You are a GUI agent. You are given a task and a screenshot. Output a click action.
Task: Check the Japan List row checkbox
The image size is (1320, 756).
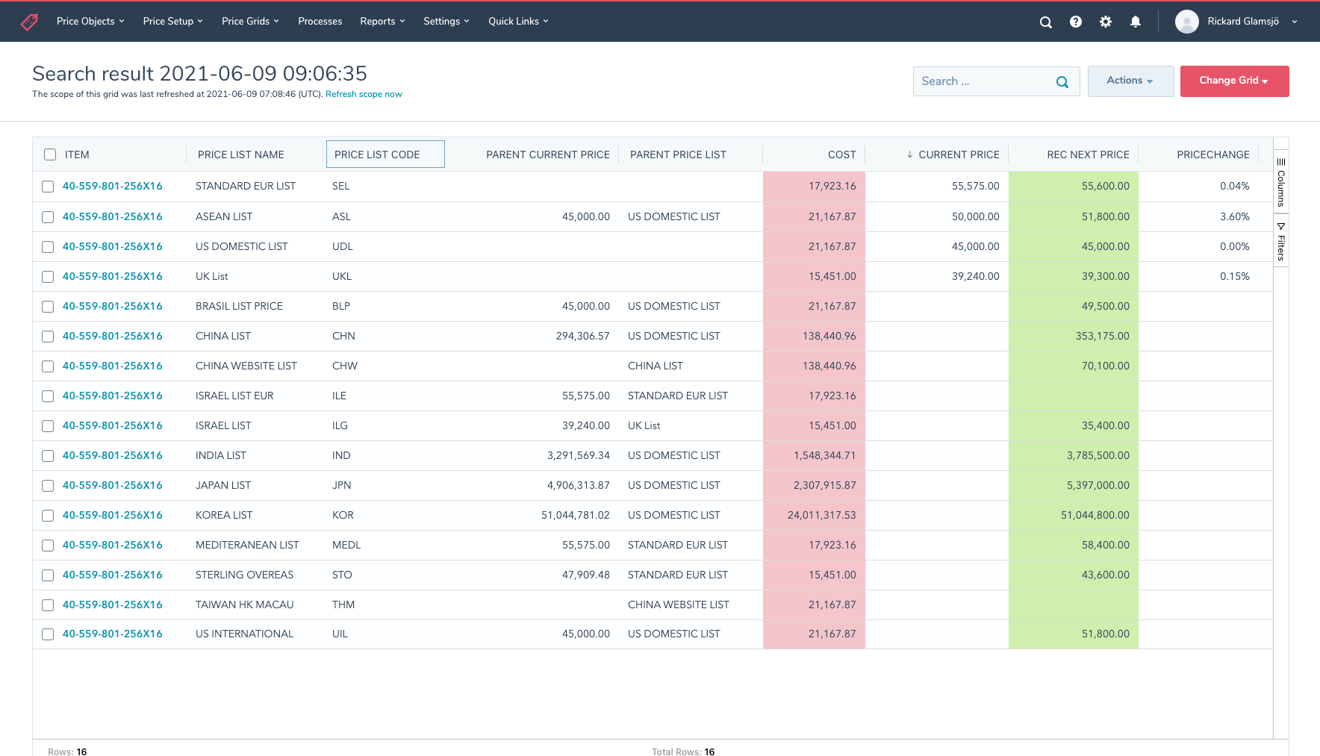pyautogui.click(x=48, y=486)
